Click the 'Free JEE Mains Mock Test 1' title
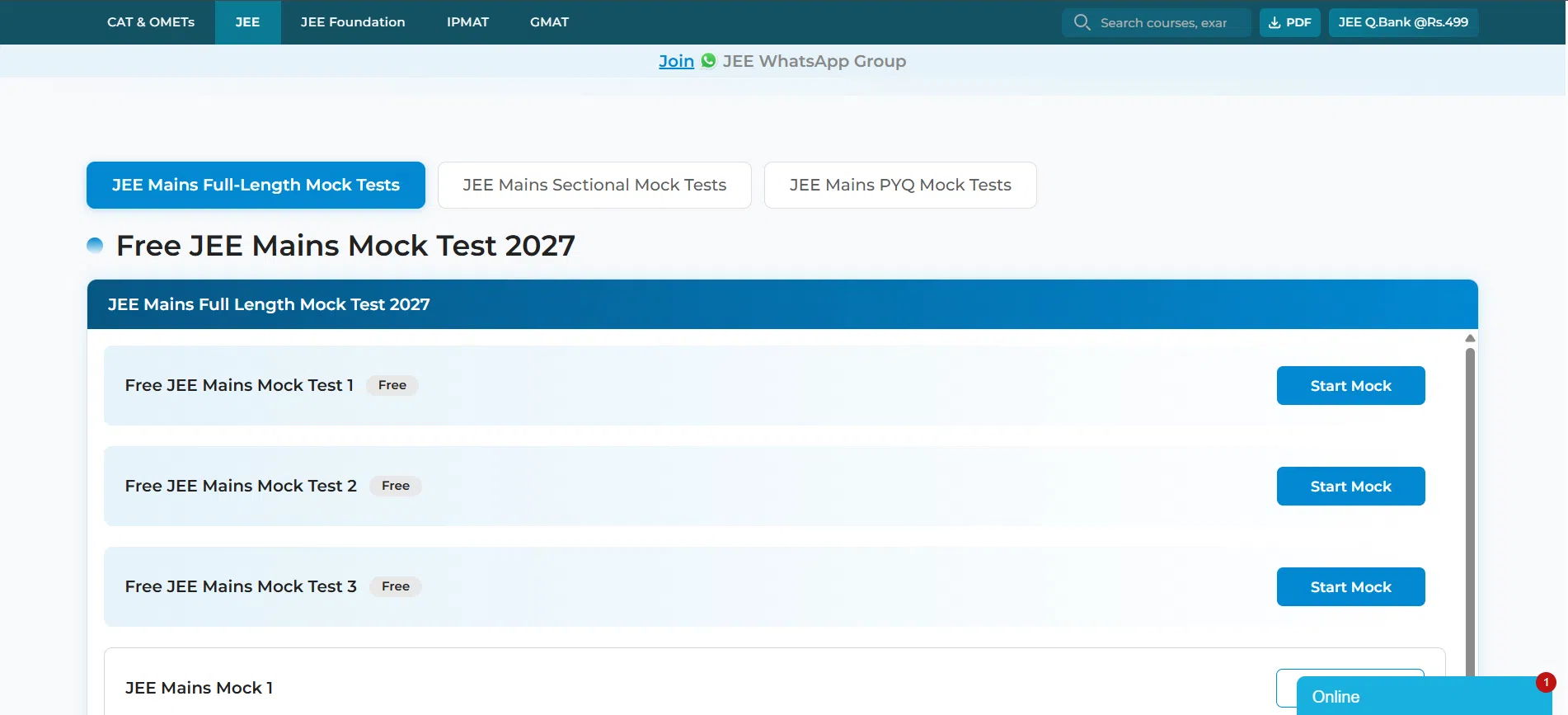Viewport: 1568px width, 715px height. point(239,385)
